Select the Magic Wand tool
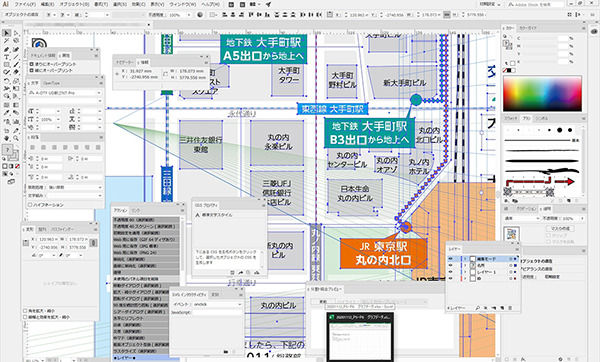 pyautogui.click(x=7, y=41)
